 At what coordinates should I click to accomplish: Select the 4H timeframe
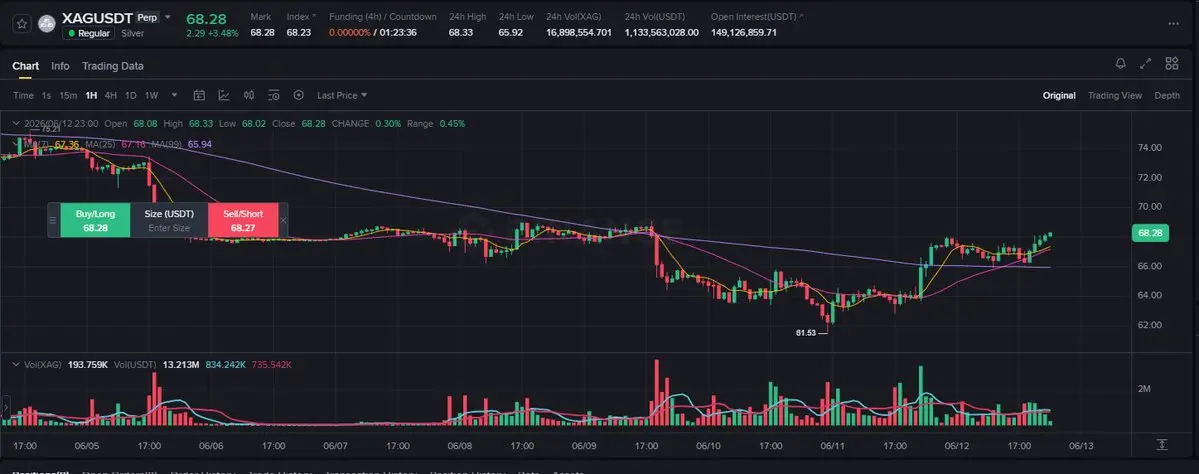(111, 96)
